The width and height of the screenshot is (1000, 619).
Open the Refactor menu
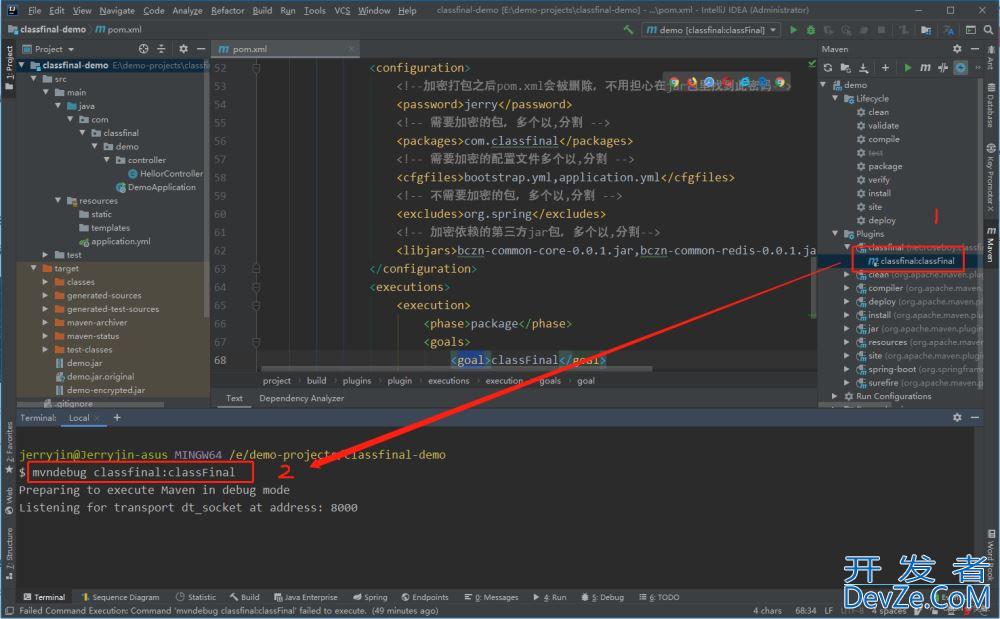(228, 10)
